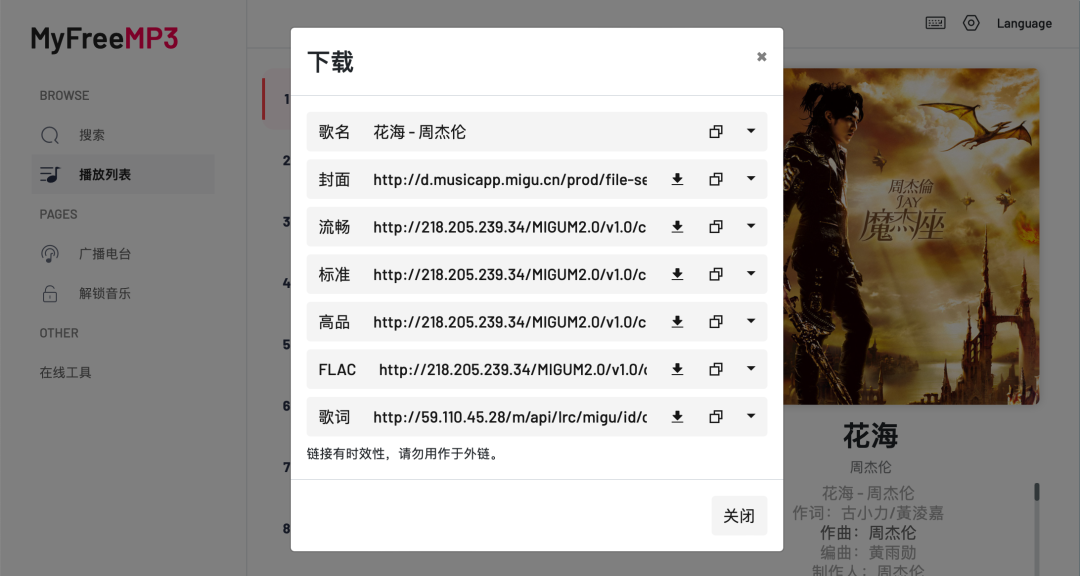Copy the 封面 cover link
This screenshot has width=1080, height=576.
pos(716,179)
